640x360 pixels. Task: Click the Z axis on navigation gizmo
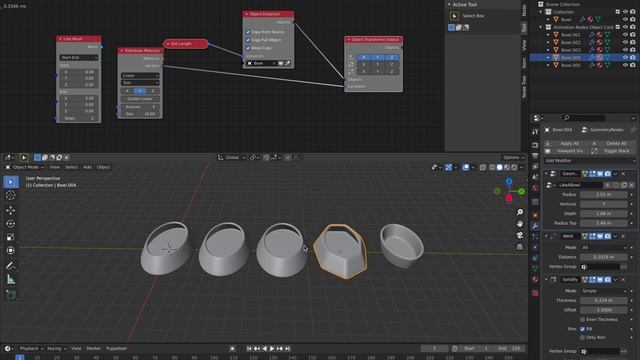(x=509, y=181)
